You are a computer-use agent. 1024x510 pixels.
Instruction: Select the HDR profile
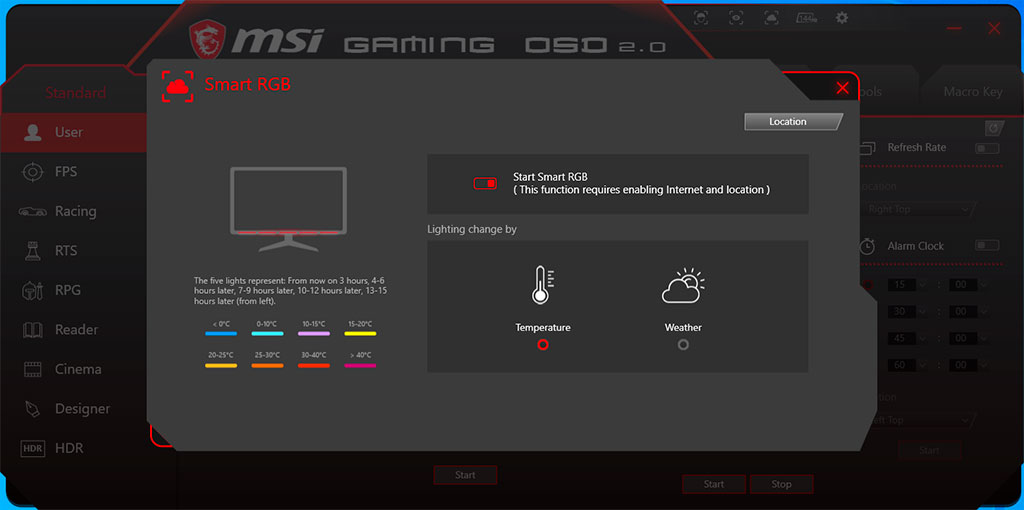pos(73,448)
